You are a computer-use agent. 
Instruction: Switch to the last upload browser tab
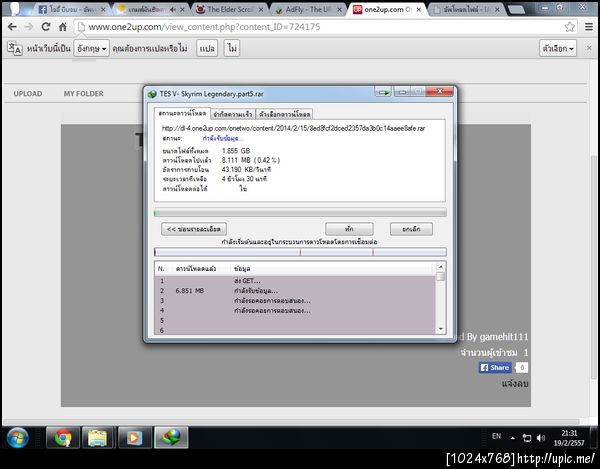[x=466, y=10]
